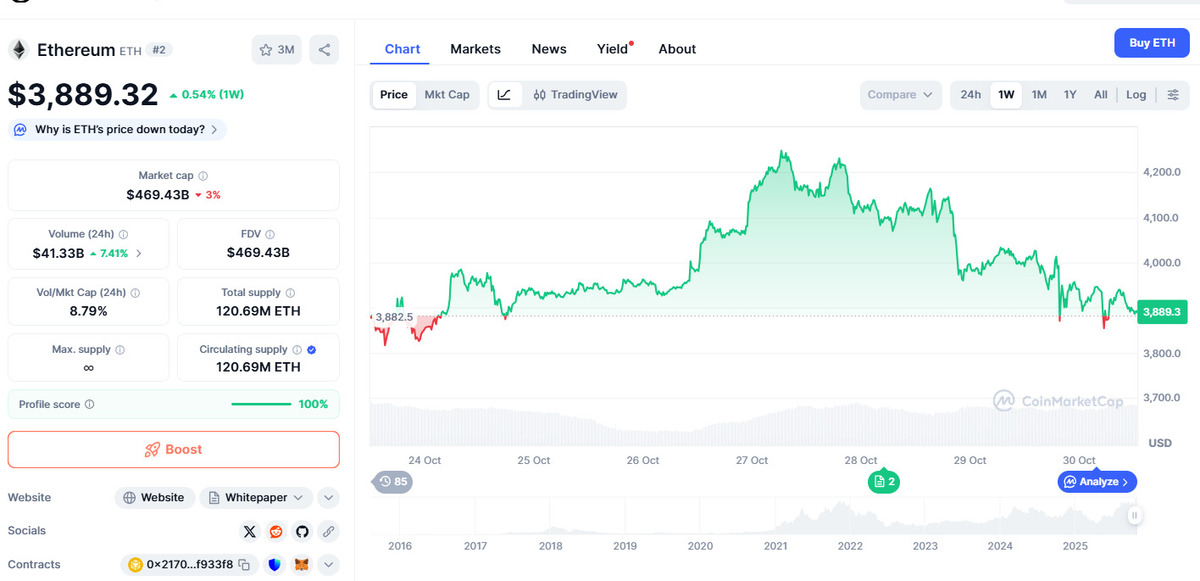Open Ethereum's X (Twitter) social link

point(250,531)
